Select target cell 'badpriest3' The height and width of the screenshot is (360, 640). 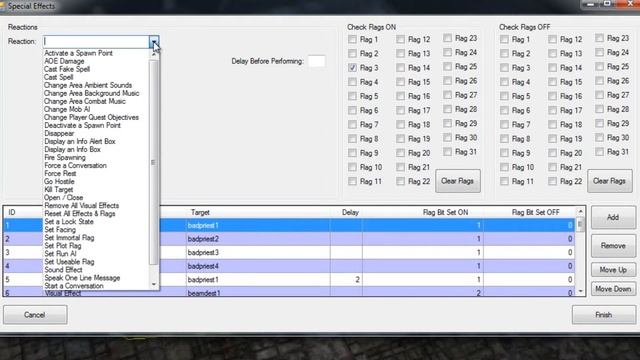[258, 252]
